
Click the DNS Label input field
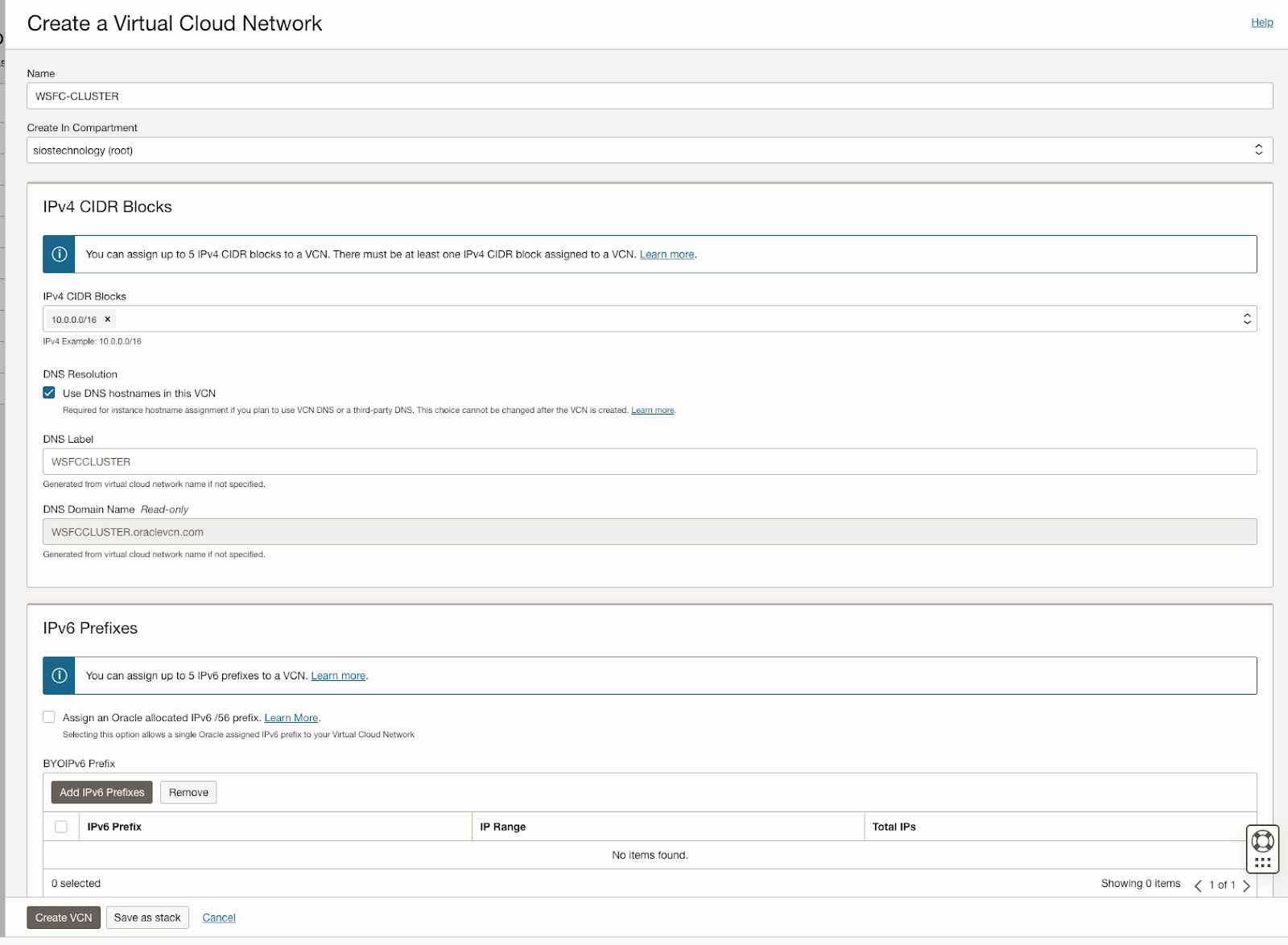point(650,461)
